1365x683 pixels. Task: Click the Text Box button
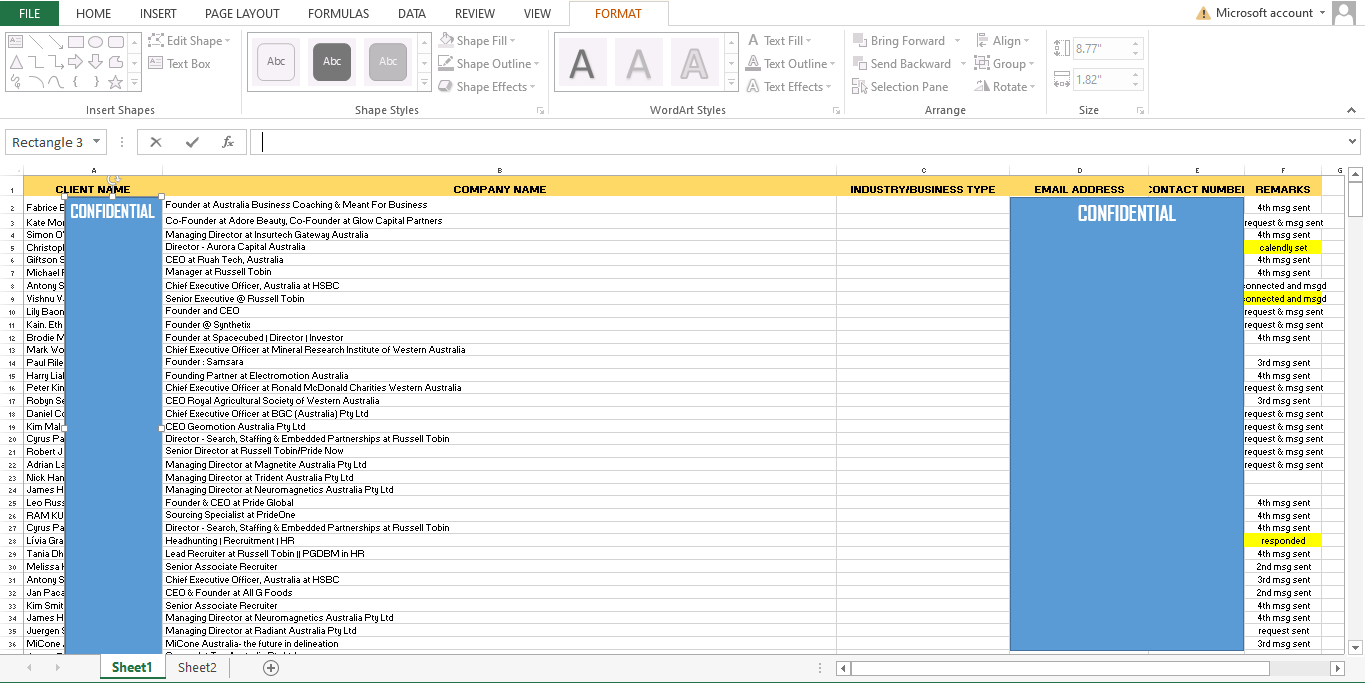[180, 63]
